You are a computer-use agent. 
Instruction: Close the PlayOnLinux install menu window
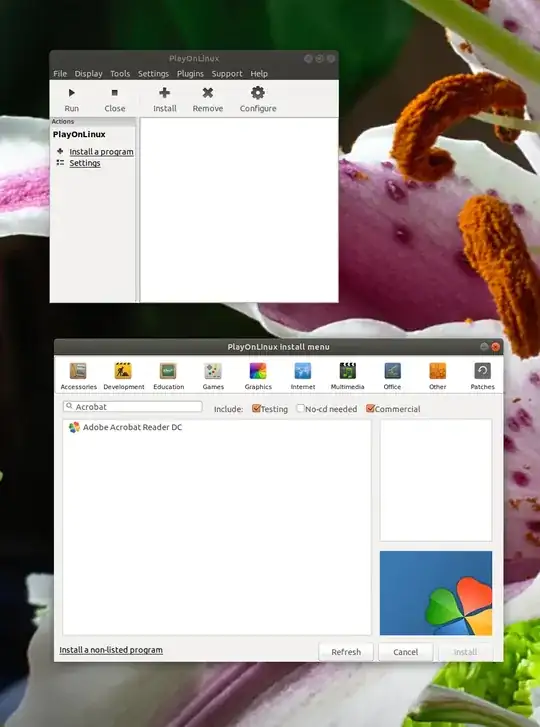(496, 346)
